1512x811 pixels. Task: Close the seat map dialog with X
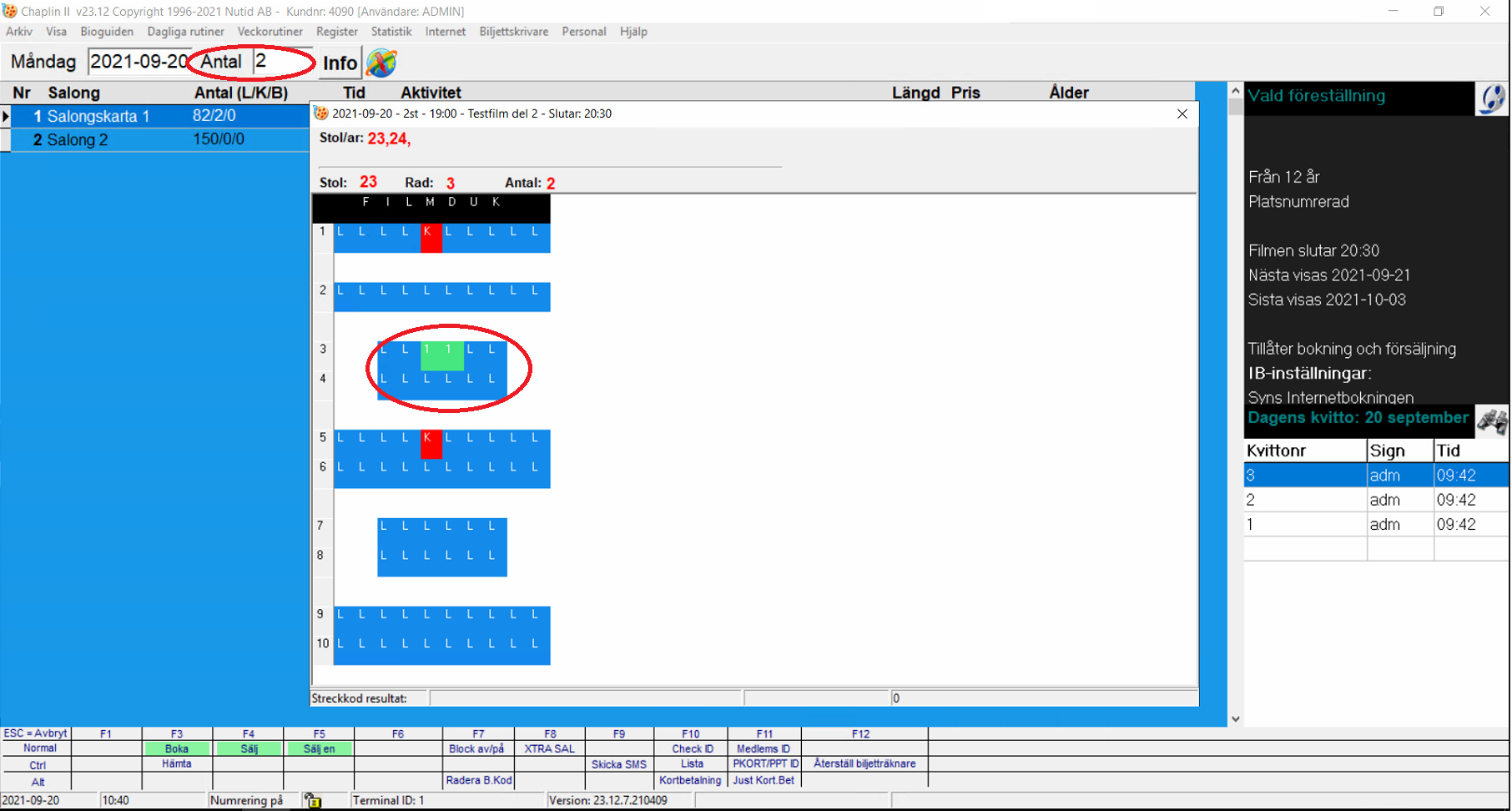1182,113
